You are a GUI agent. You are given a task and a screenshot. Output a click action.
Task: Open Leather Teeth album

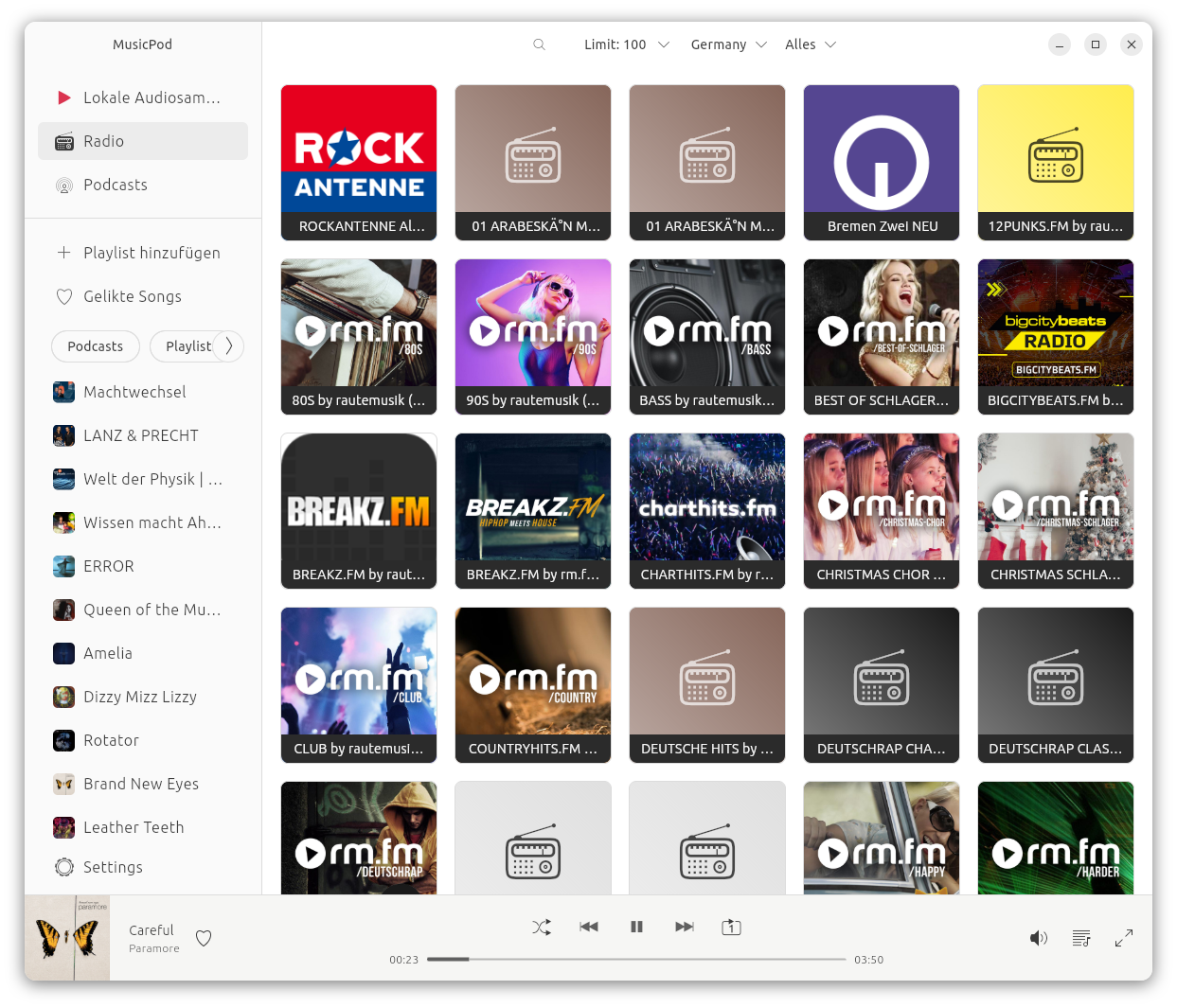pos(143,827)
